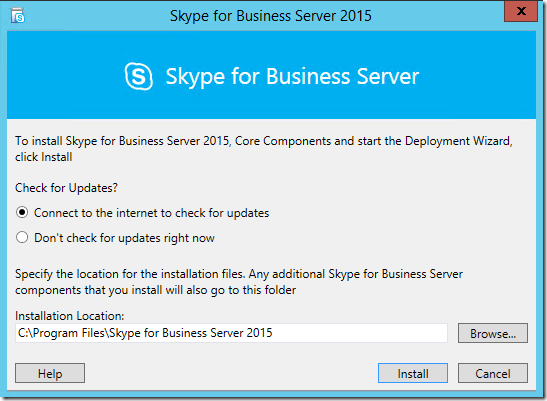This screenshot has width=547, height=401.
Task: Start installation with Install button
Action: (413, 373)
